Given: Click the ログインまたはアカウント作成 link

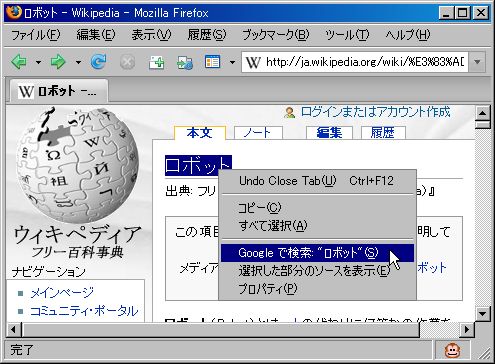Looking at the screenshot, I should [375, 112].
